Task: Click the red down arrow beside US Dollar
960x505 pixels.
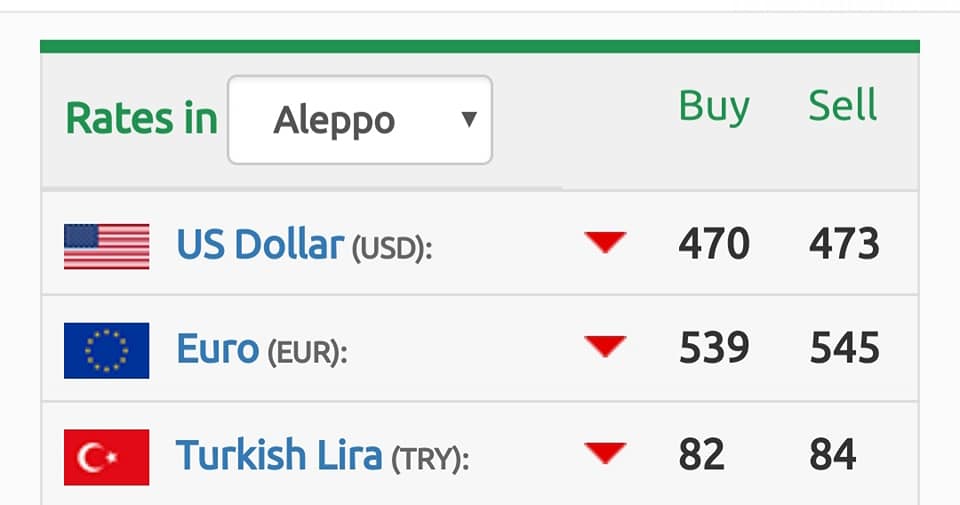Action: (x=605, y=242)
